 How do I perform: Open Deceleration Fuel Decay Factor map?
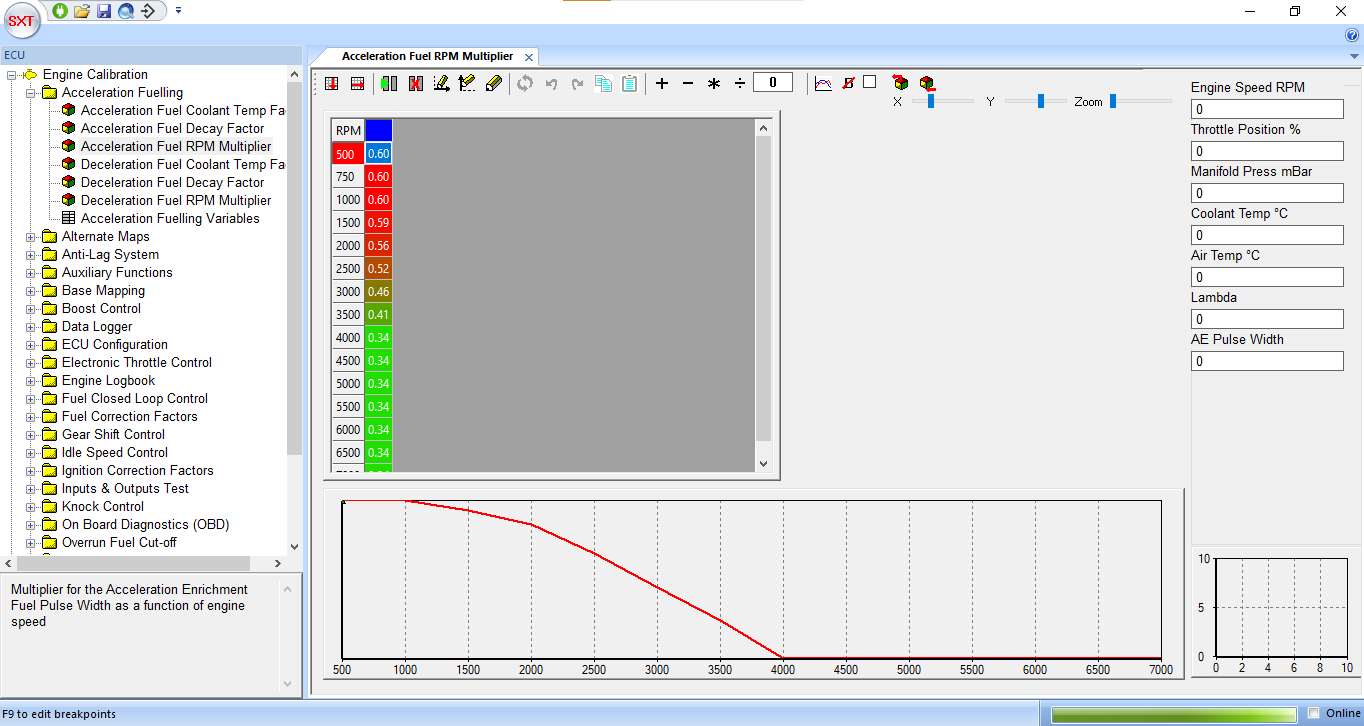172,183
